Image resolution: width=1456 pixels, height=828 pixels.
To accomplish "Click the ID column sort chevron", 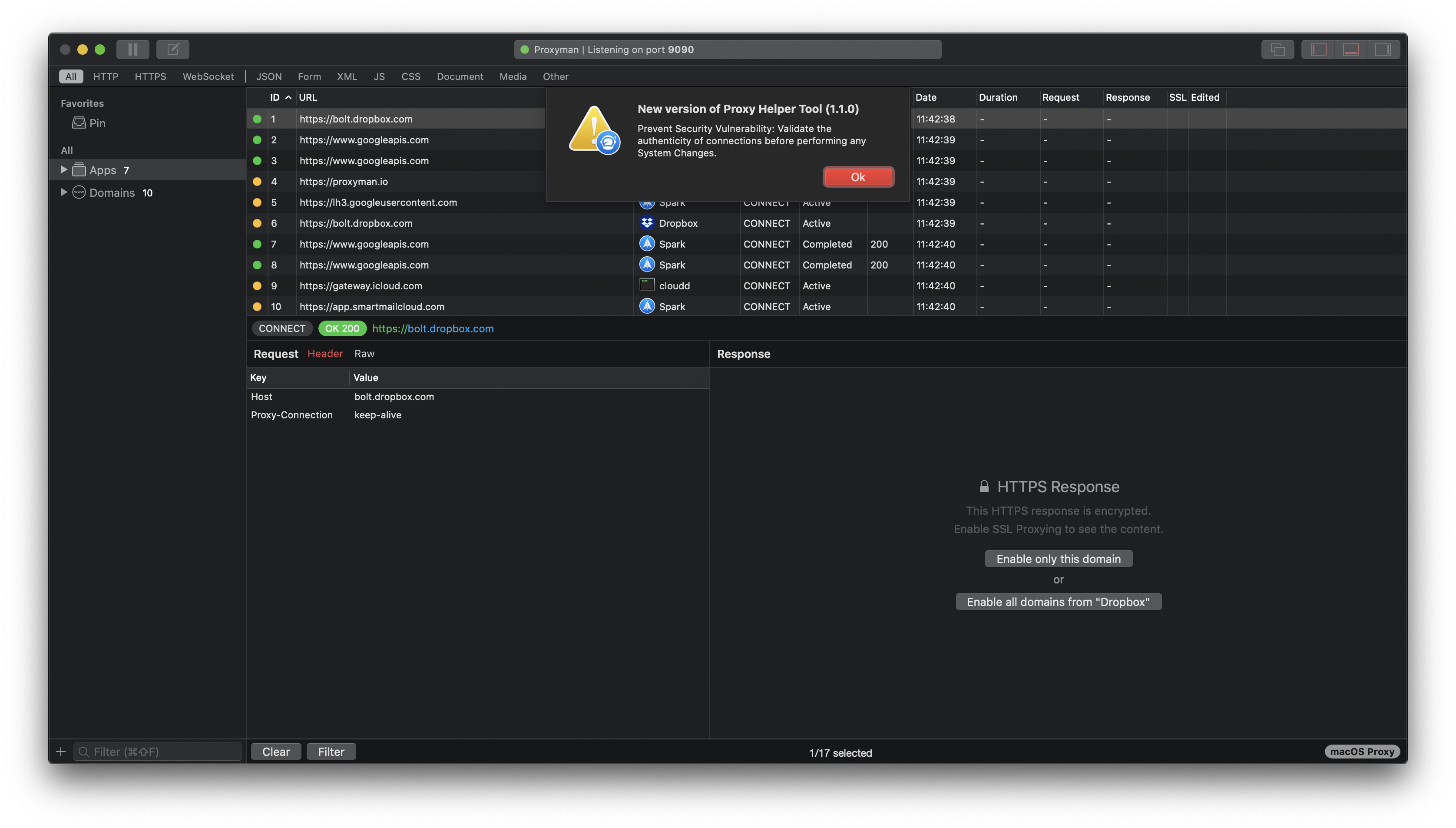I will (x=288, y=97).
